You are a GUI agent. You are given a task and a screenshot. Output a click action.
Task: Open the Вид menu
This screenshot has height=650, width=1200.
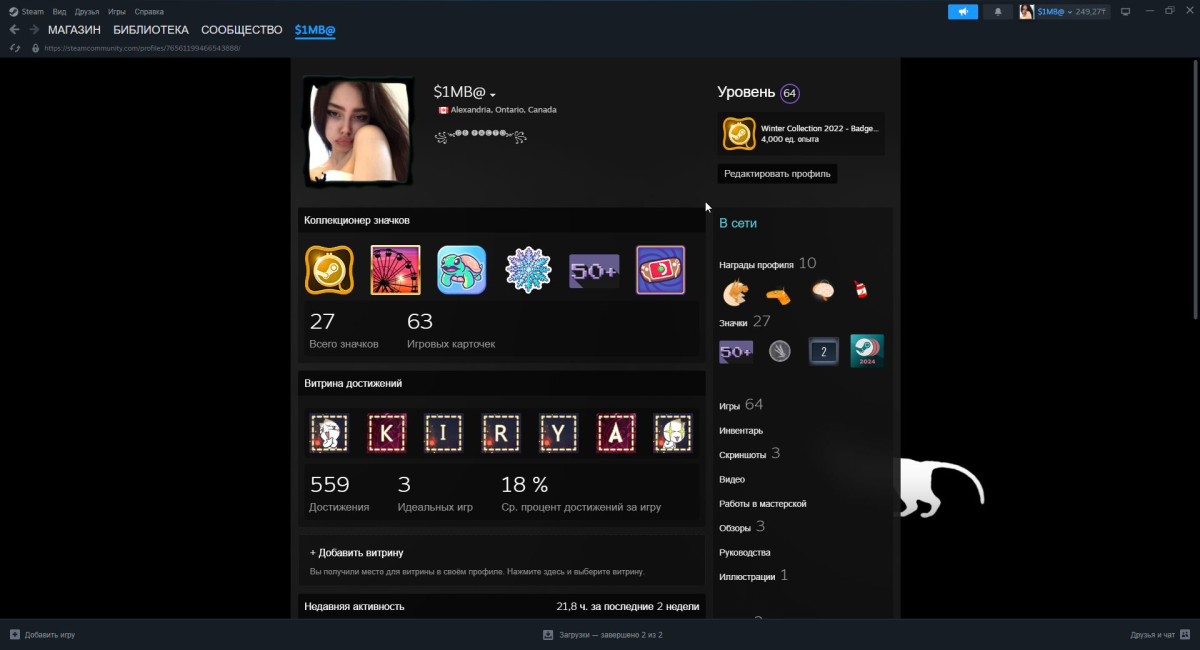coord(59,11)
